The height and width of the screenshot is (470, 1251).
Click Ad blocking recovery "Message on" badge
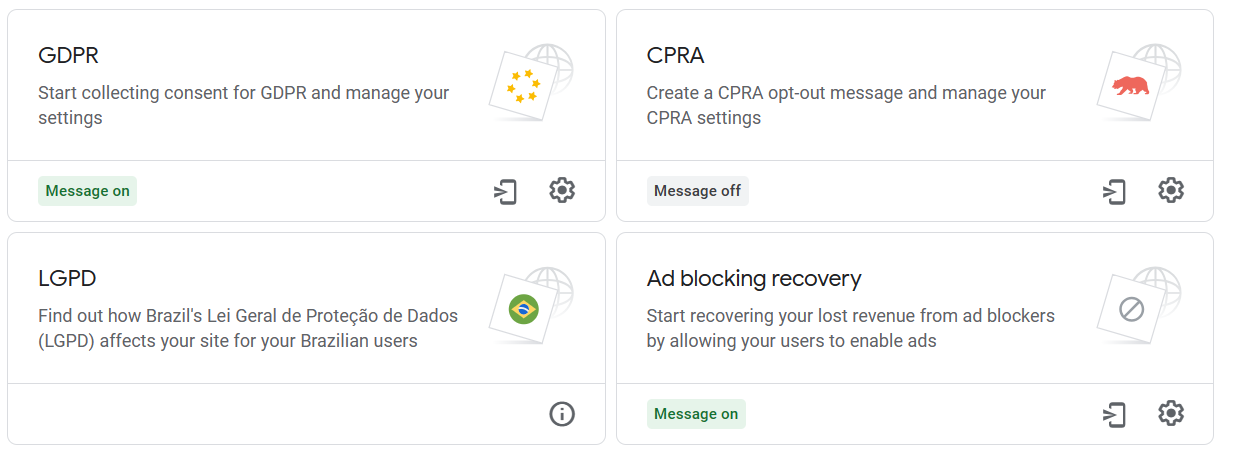[696, 414]
